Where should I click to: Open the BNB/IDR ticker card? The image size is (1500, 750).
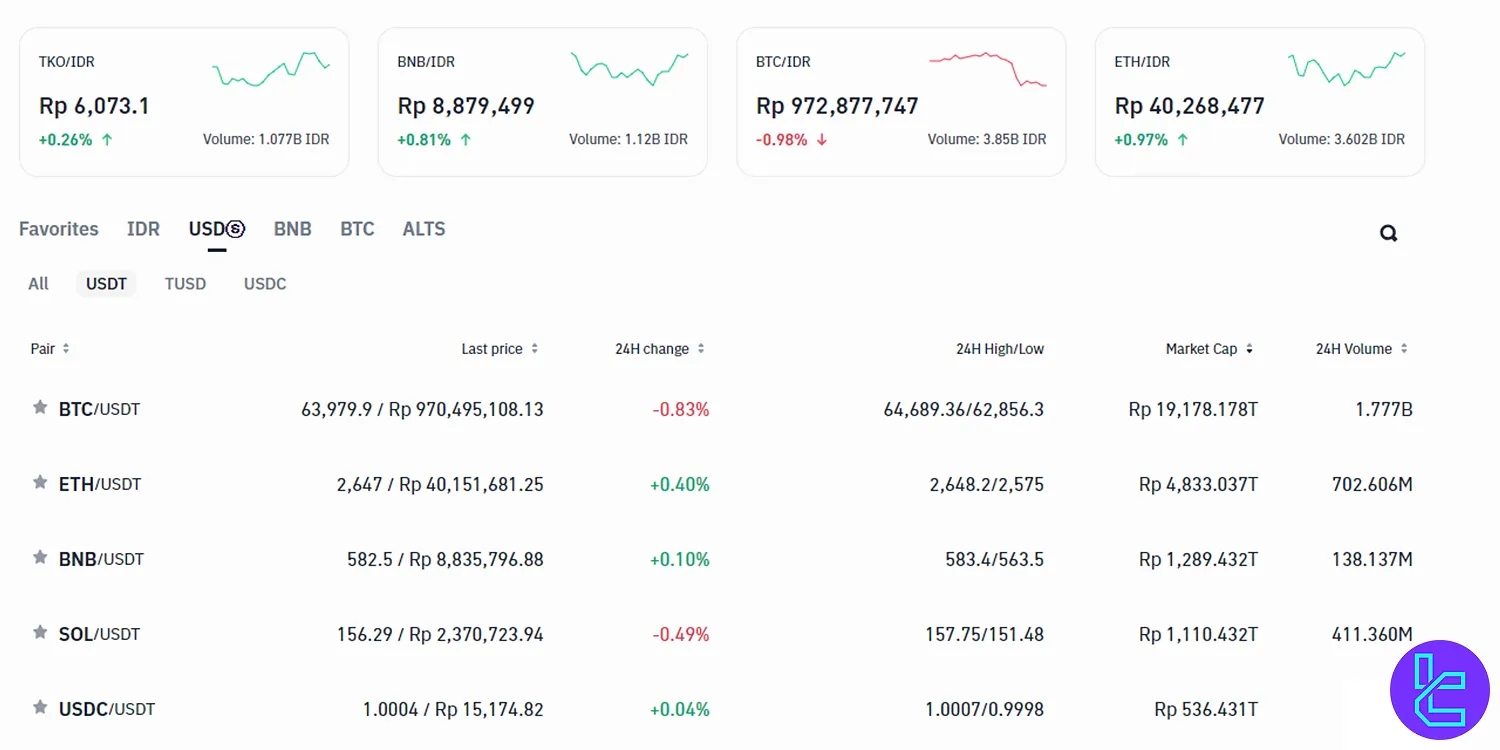coord(543,102)
